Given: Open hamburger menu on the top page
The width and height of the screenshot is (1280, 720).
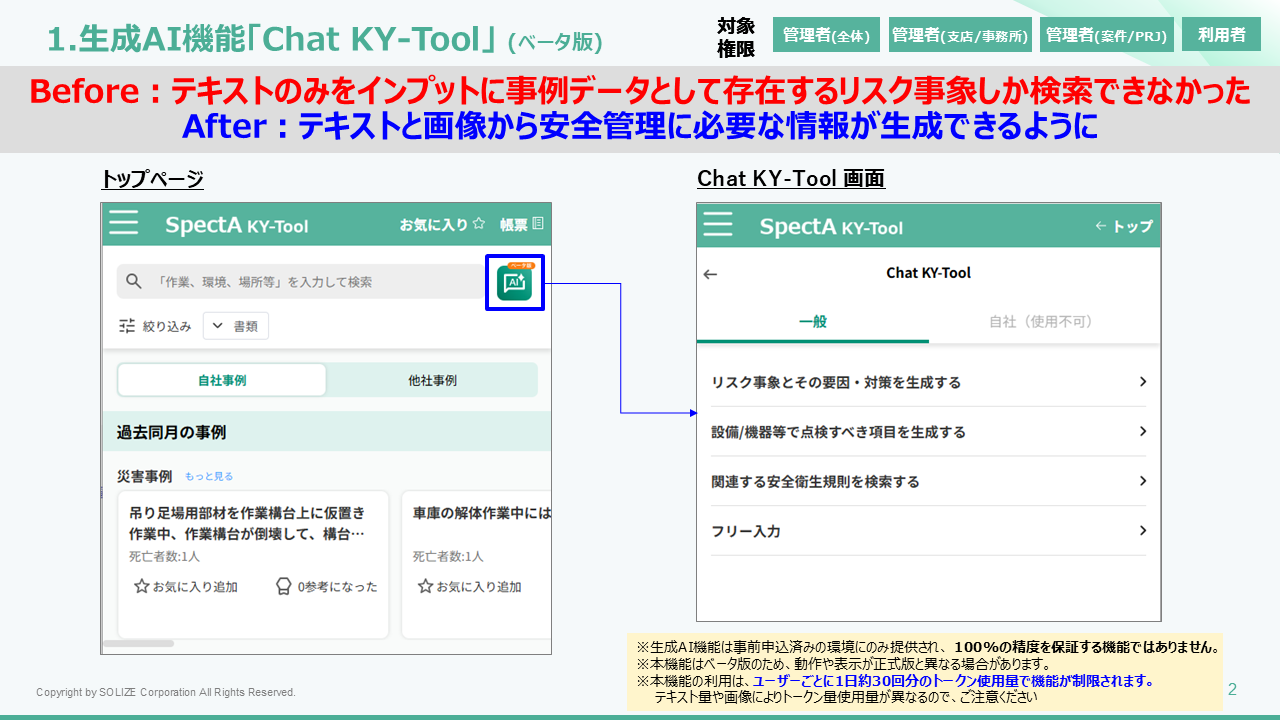Looking at the screenshot, I should tap(124, 222).
